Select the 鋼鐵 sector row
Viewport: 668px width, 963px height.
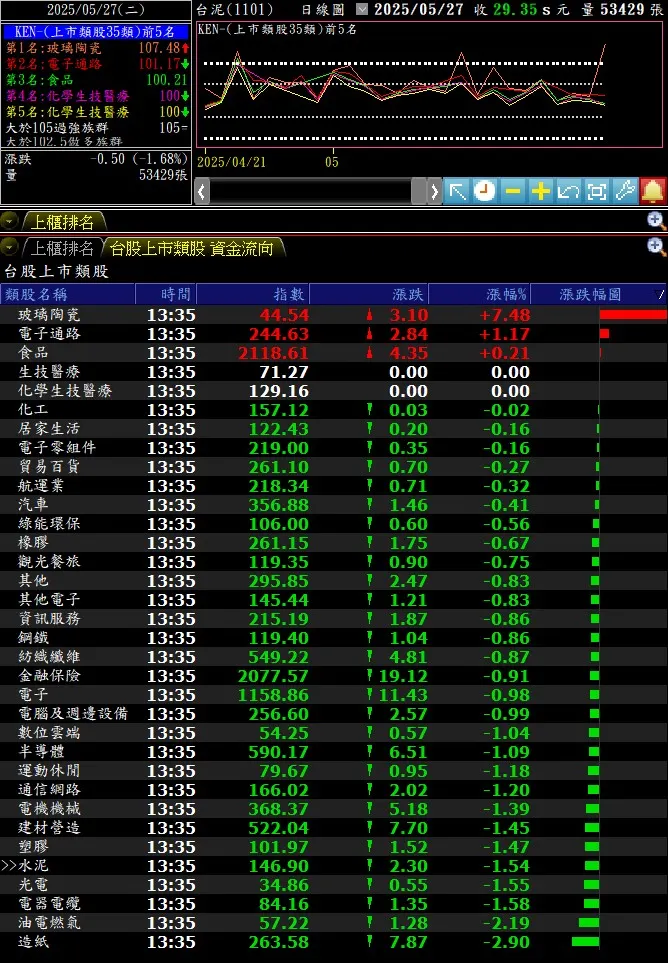point(334,638)
